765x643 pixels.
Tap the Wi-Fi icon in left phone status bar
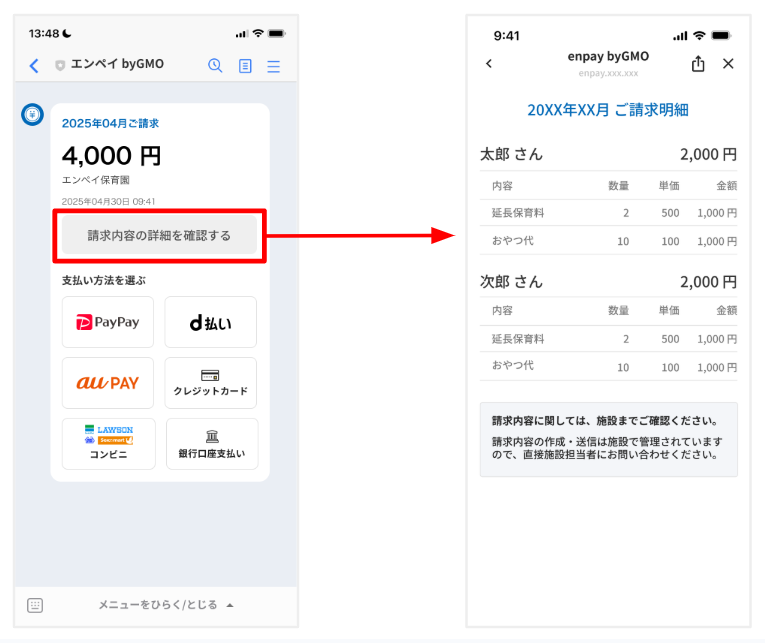[258, 33]
